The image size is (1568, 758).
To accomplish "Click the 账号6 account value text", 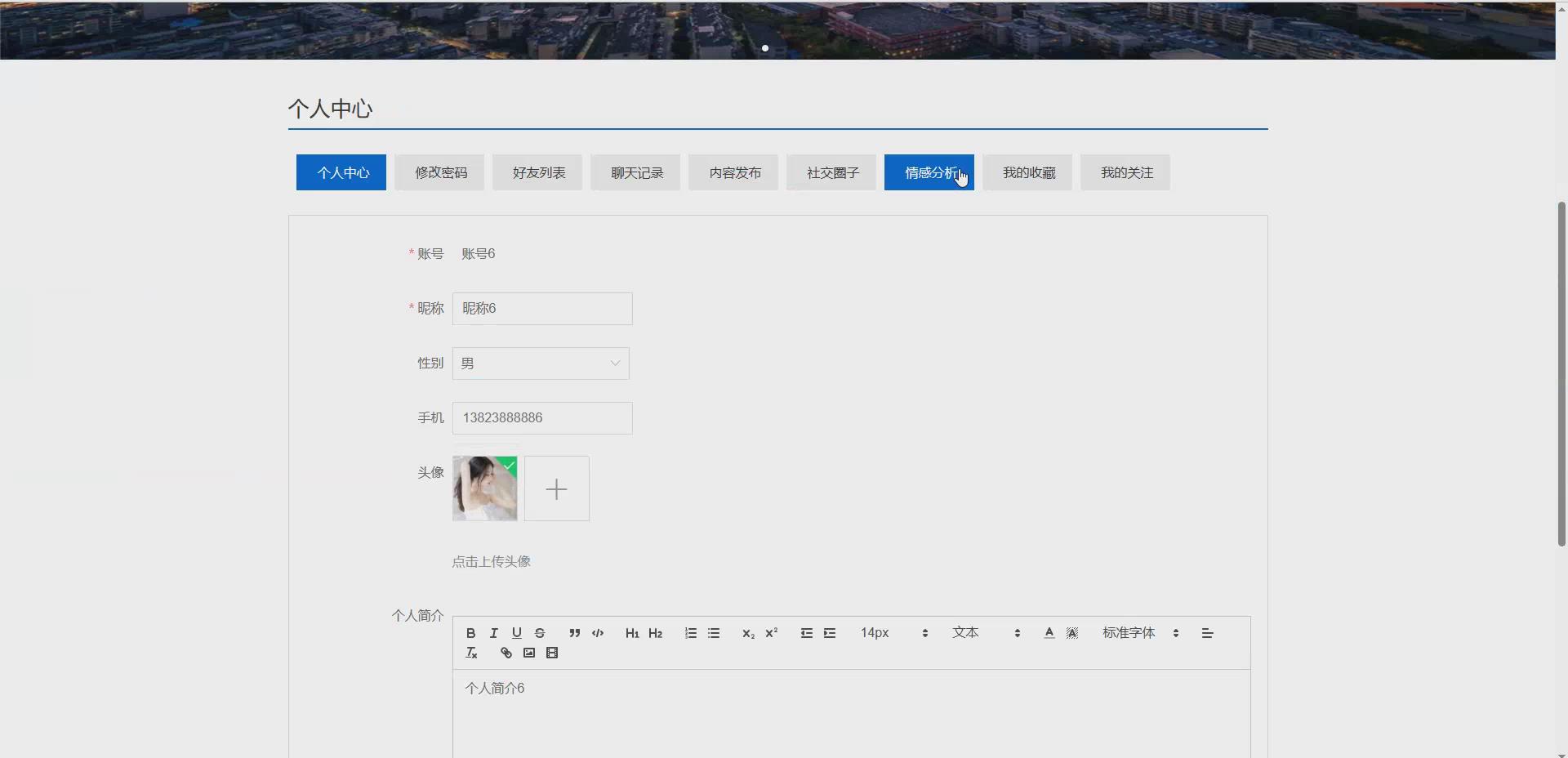I will pos(479,254).
